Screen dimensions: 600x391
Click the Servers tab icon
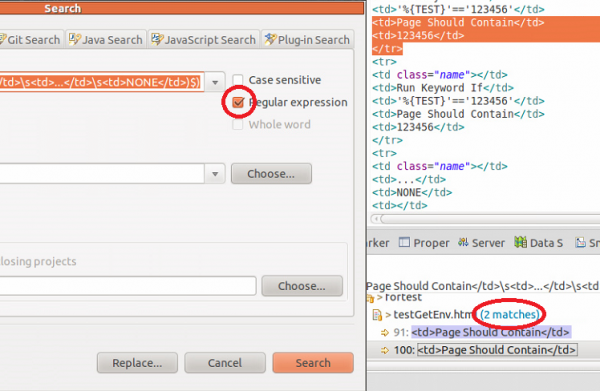[463, 242]
